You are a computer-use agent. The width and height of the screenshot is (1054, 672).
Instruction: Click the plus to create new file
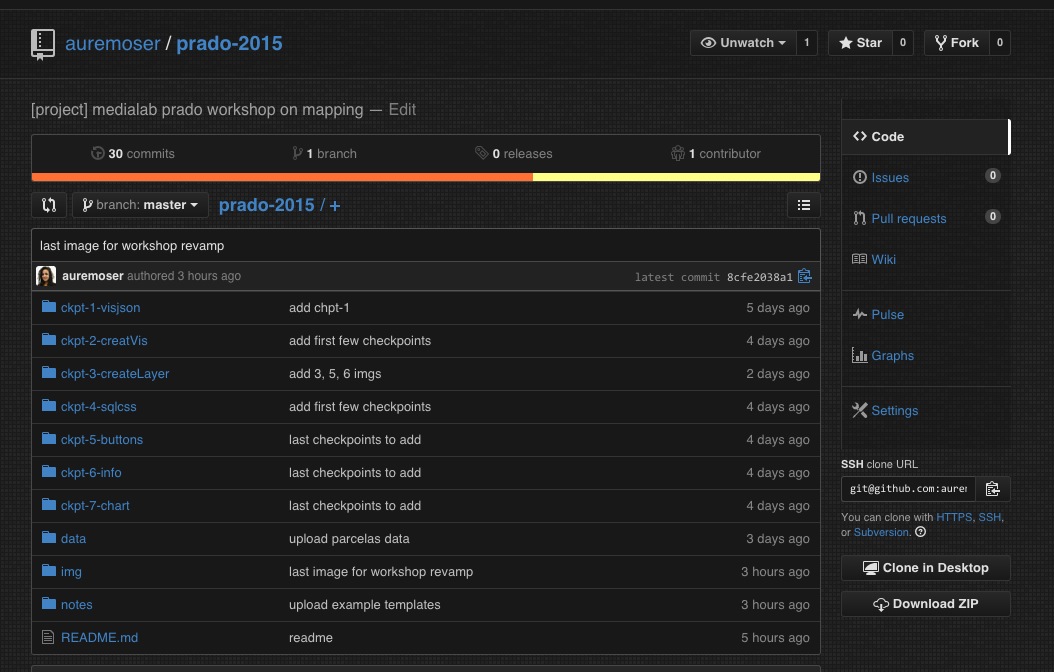tap(335, 206)
